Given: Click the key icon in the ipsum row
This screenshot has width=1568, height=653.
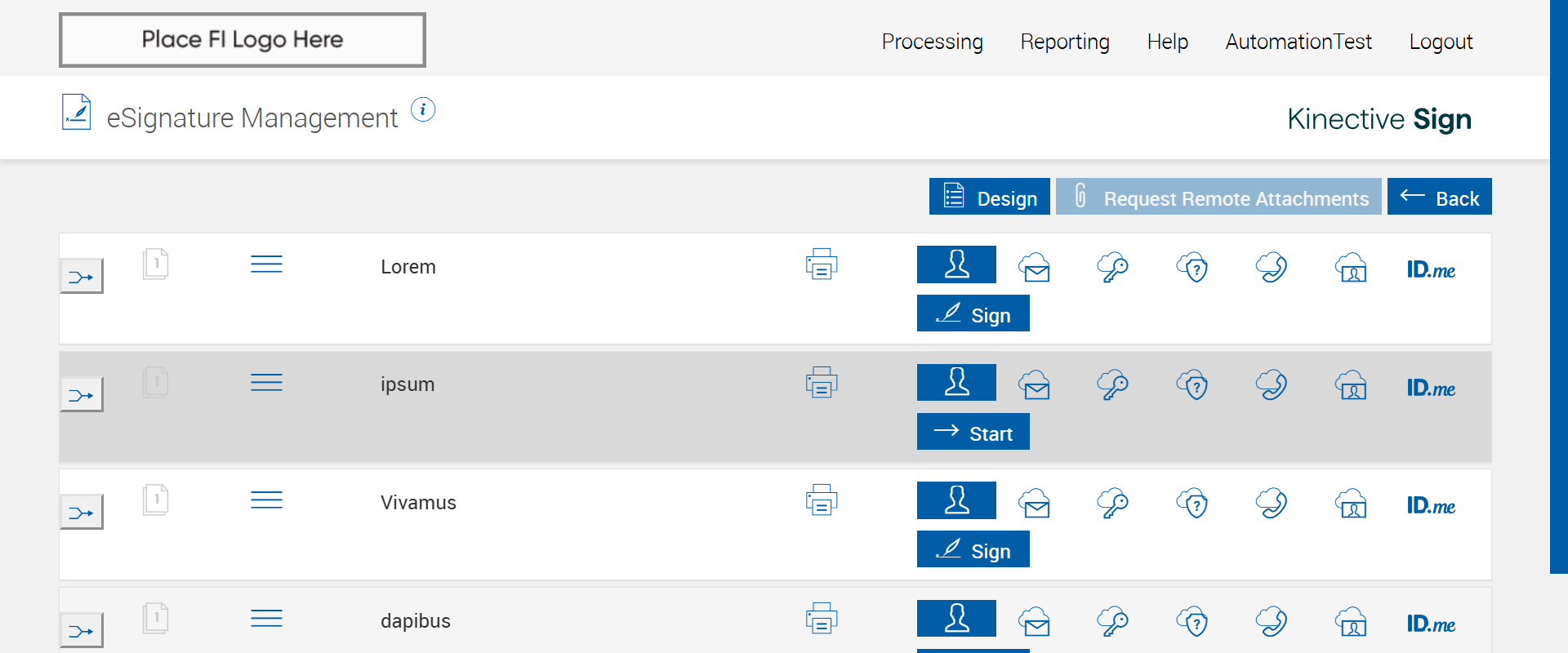Looking at the screenshot, I should coord(1112,385).
